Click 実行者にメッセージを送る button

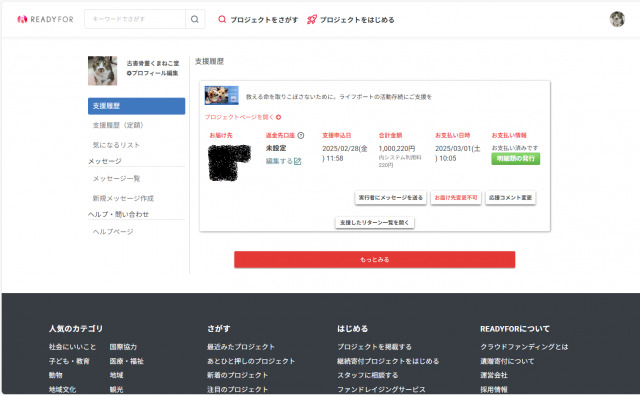pyautogui.click(x=391, y=198)
